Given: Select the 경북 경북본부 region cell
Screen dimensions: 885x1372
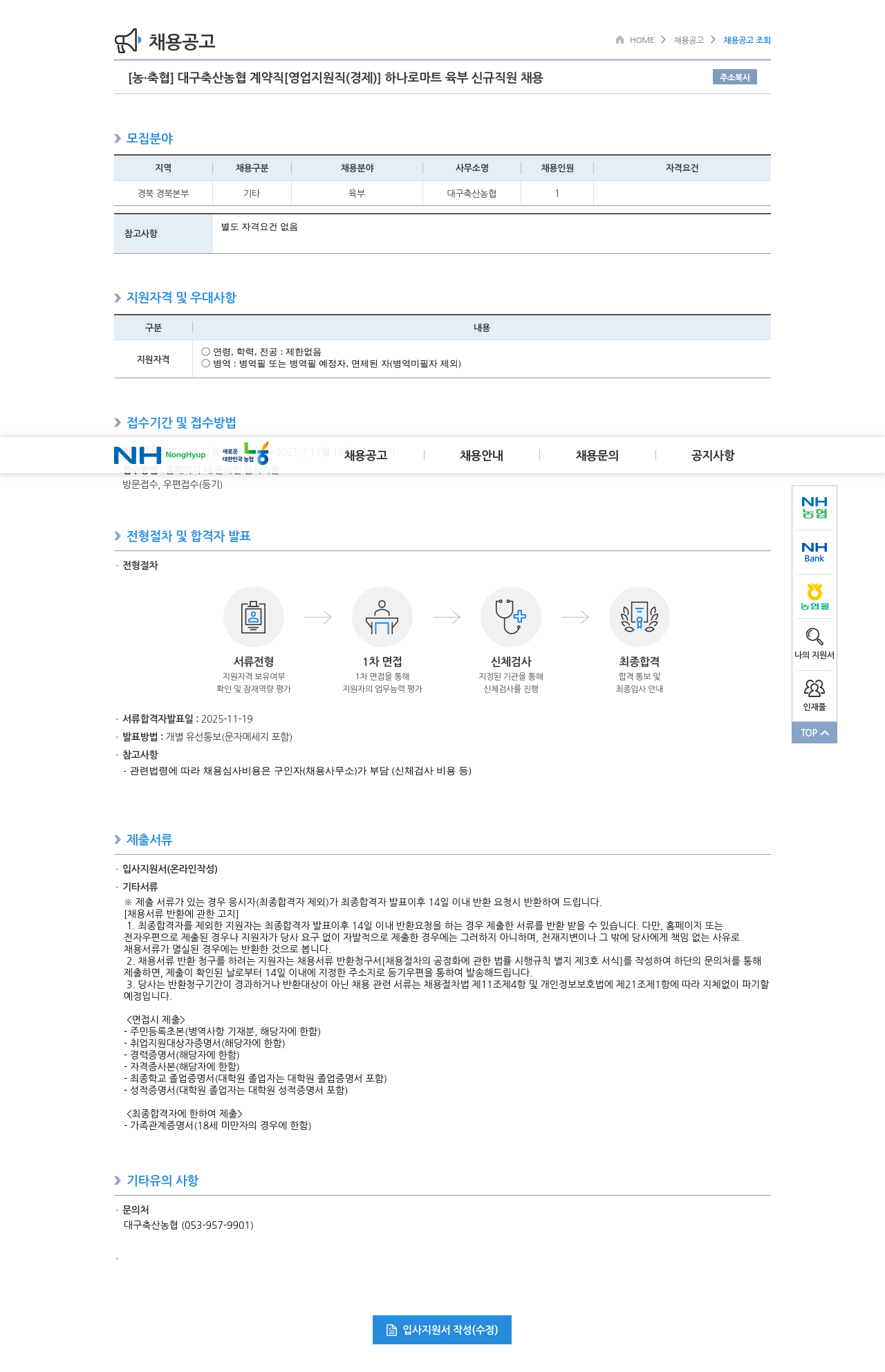Looking at the screenshot, I should pyautogui.click(x=163, y=194).
